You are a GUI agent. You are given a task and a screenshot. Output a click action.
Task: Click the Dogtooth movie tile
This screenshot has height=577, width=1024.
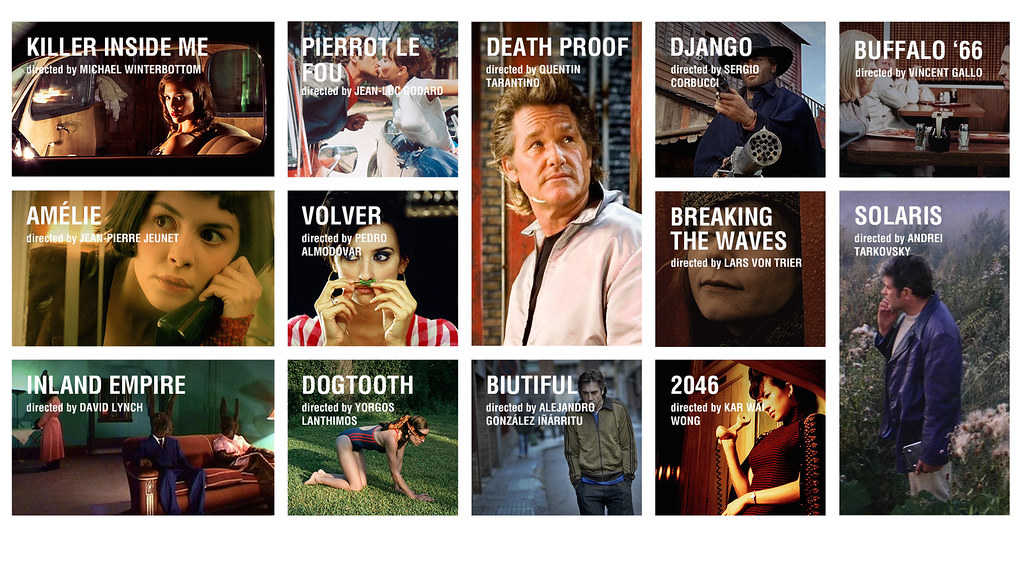(373, 437)
